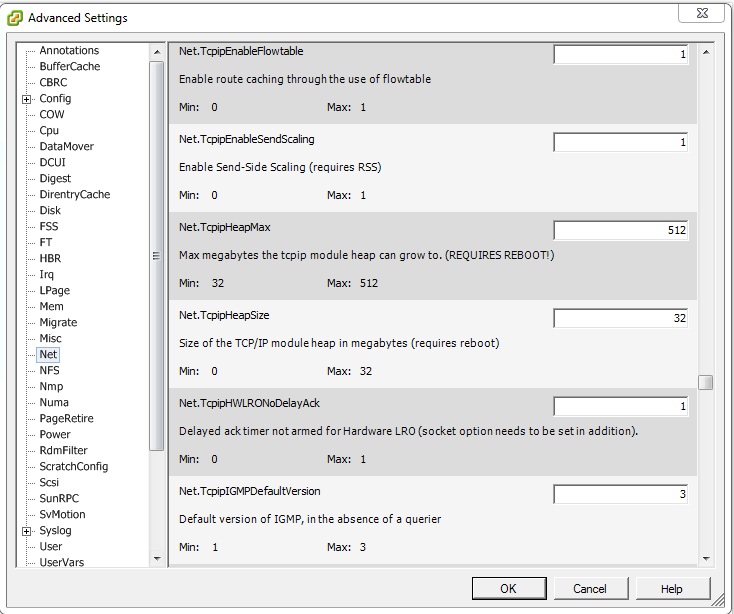This screenshot has height=614, width=734.
Task: Expand the Syslog tree node
Action: pos(27,531)
